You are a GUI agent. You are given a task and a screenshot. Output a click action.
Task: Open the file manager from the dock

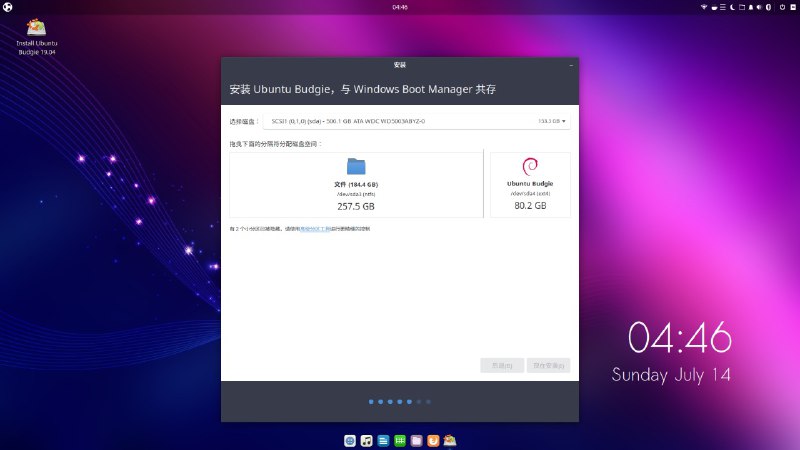click(x=416, y=441)
